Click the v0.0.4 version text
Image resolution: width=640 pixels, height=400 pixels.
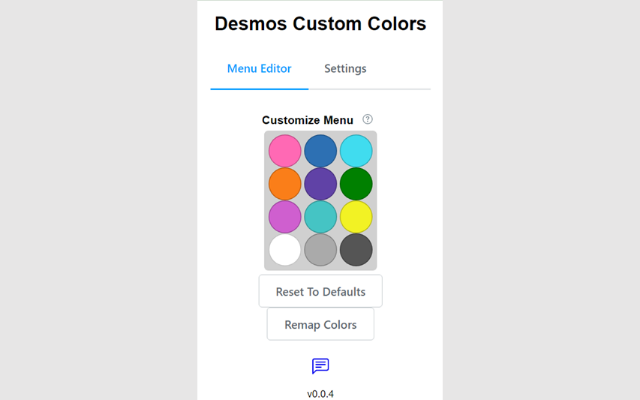click(320, 394)
